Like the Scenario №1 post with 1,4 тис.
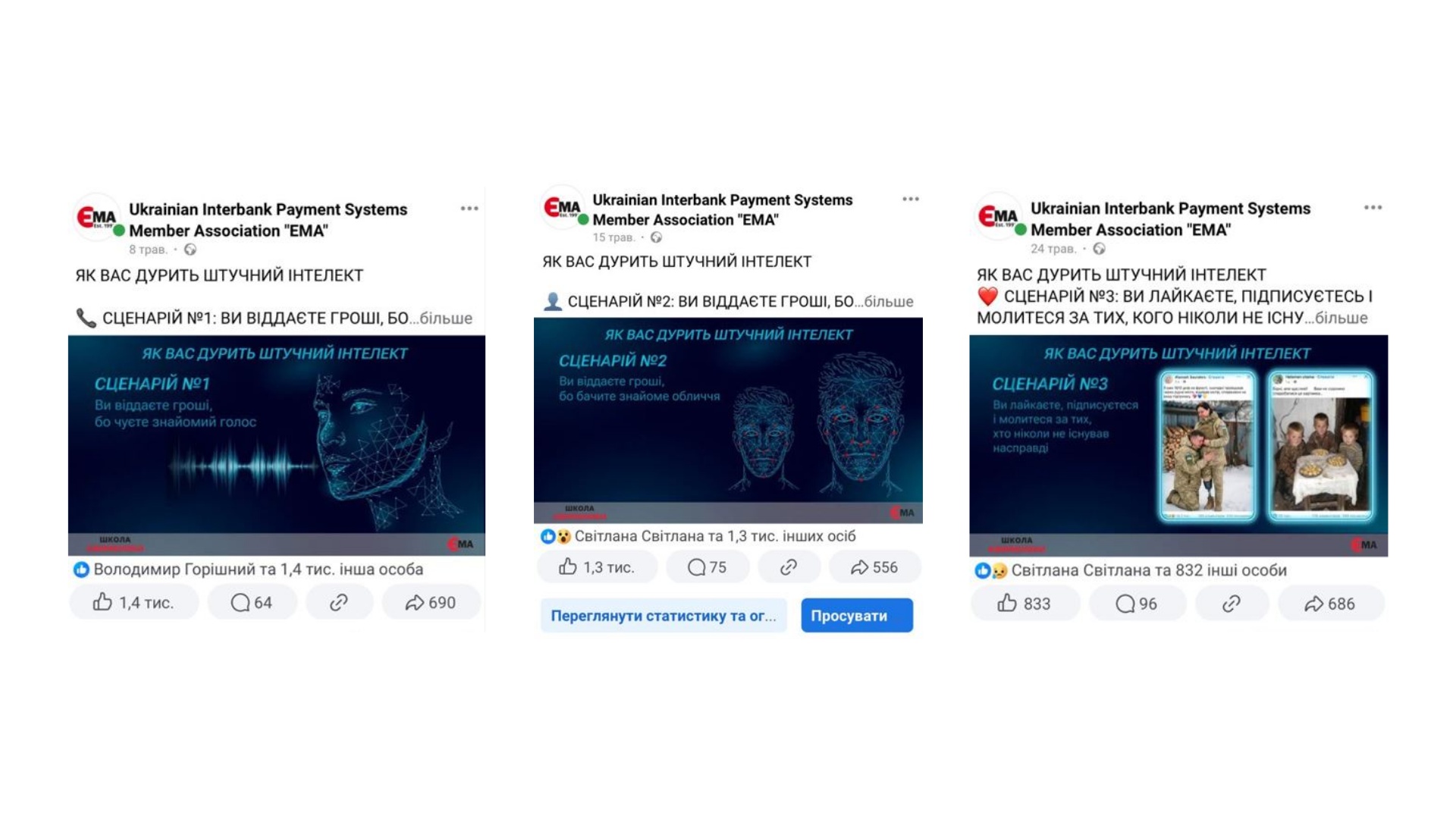 (x=134, y=602)
